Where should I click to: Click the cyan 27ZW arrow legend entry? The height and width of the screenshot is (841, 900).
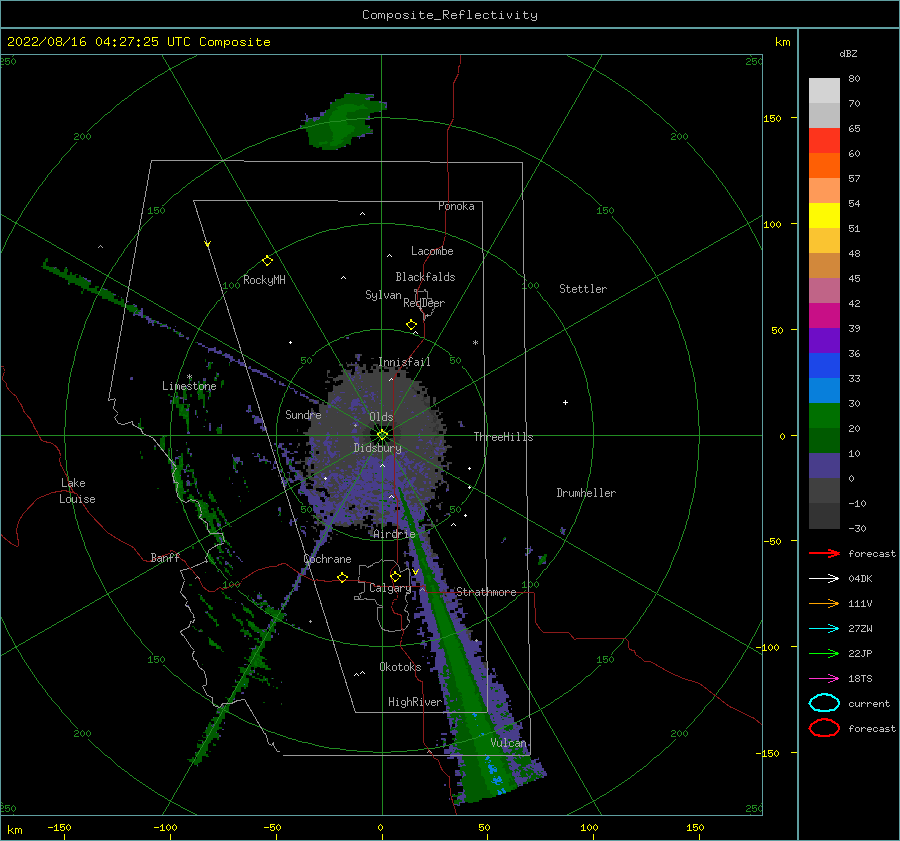[x=824, y=629]
